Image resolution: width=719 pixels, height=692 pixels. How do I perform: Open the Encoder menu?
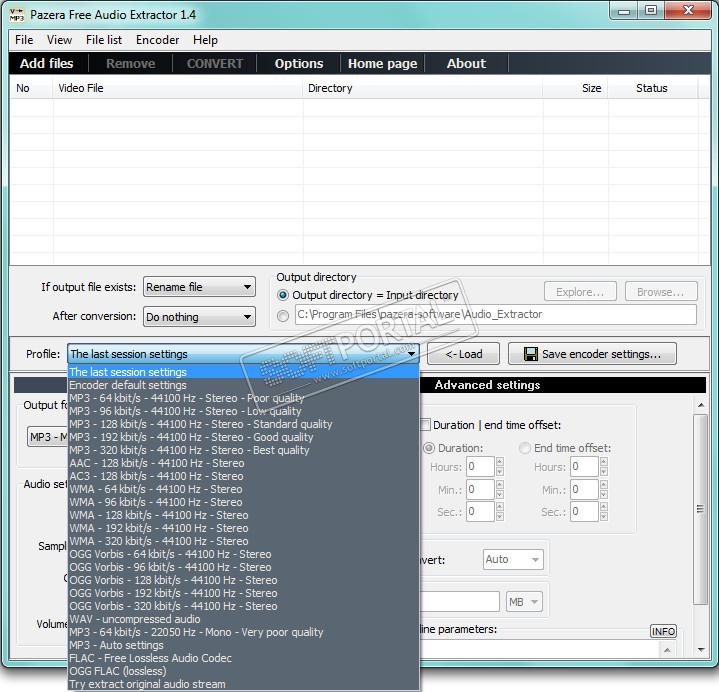coord(157,40)
